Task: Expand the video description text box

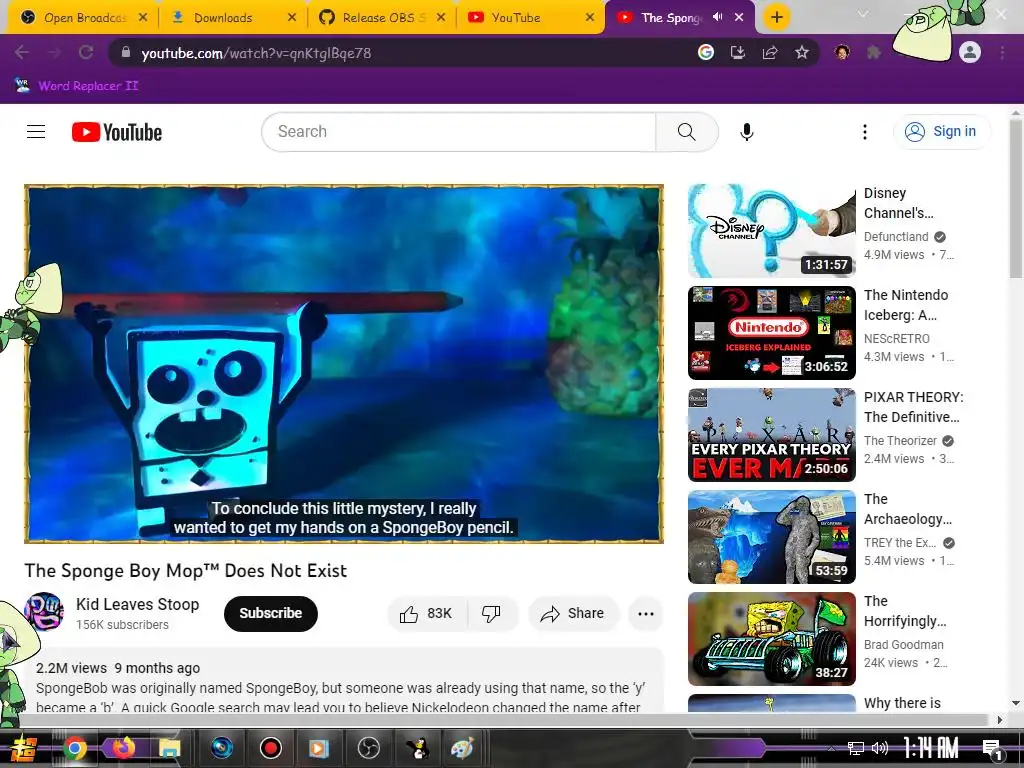Action: pyautogui.click(x=344, y=680)
